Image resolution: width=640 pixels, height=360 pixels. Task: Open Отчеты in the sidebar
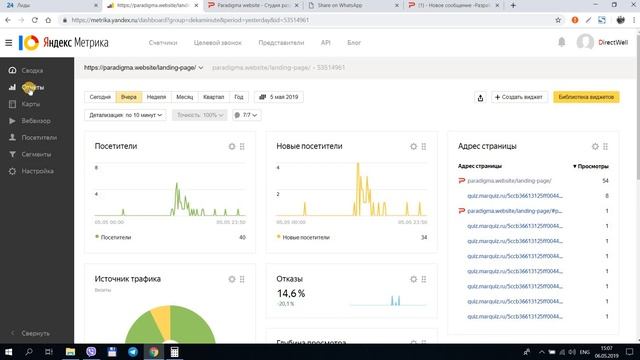click(33, 87)
